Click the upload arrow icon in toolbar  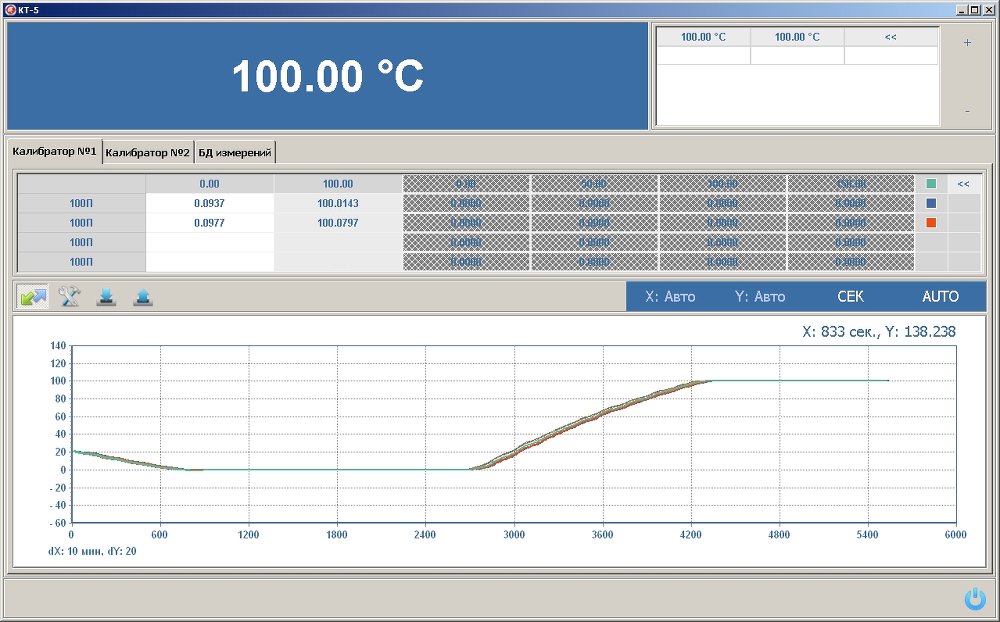point(143,297)
